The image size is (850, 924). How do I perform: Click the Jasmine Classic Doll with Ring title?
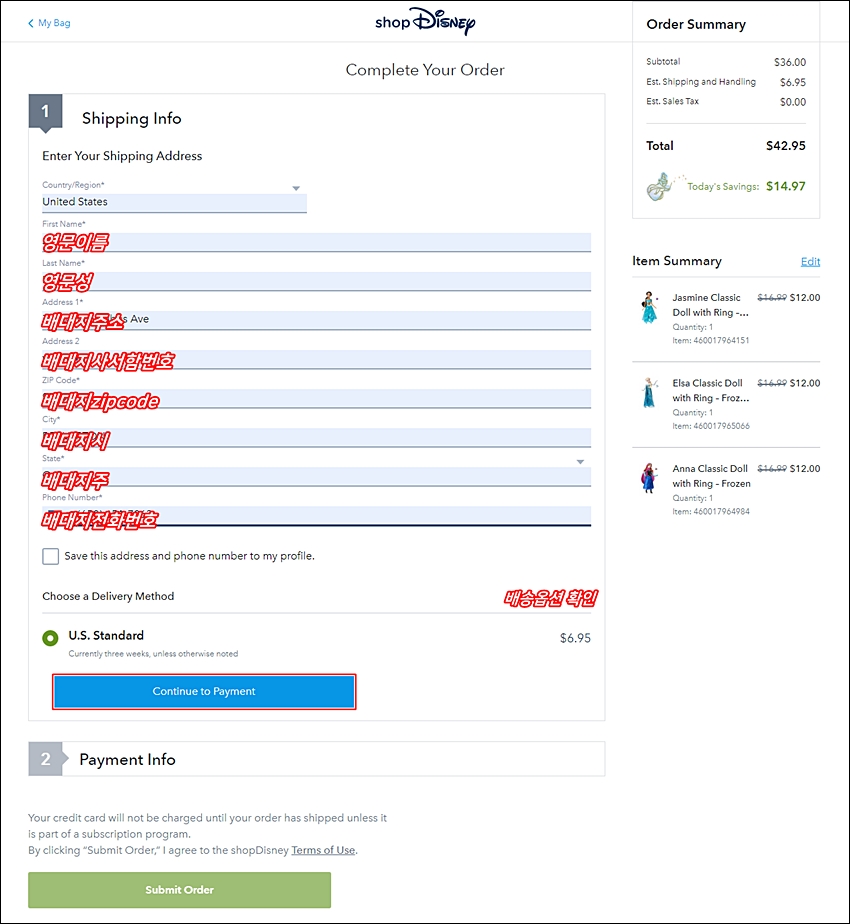[710, 305]
